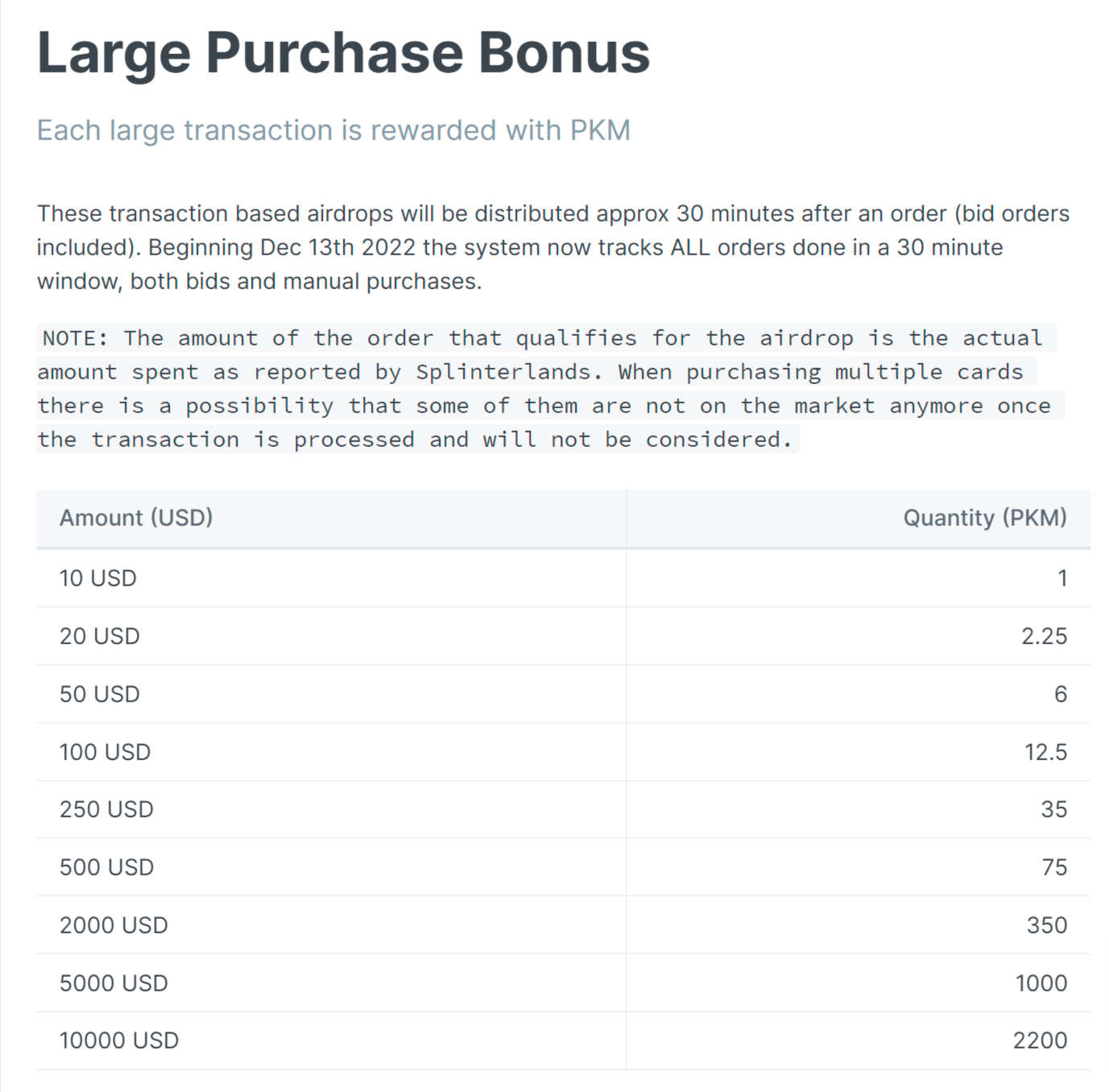Screen dimensions: 1109x1092
Task: Select the 20 USD table cell
Action: click(331, 636)
